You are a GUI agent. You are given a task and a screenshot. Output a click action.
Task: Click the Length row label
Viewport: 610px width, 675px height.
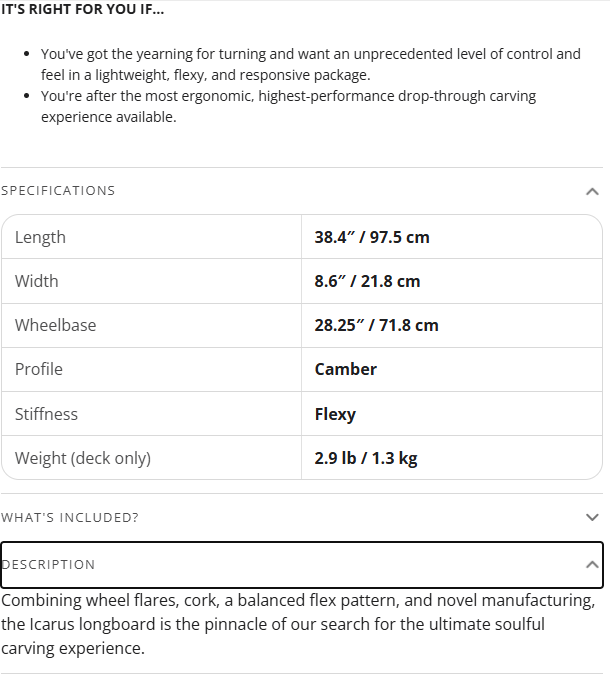(40, 237)
